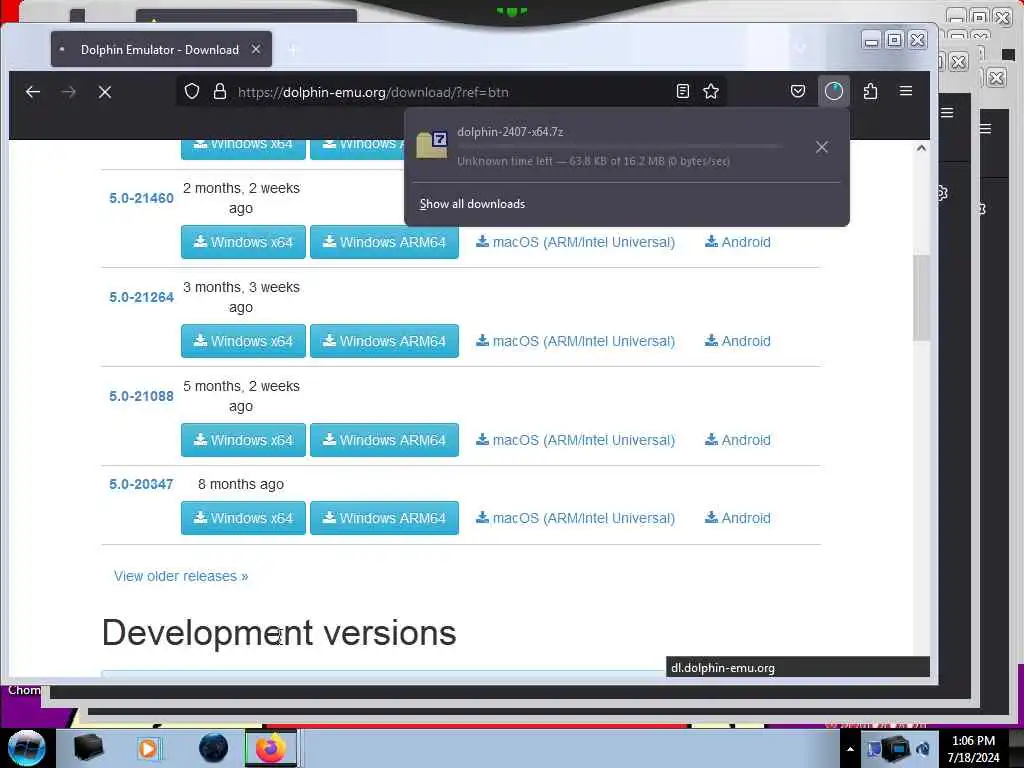Image resolution: width=1024 pixels, height=768 pixels.
Task: Show all downloads
Action: tap(472, 204)
